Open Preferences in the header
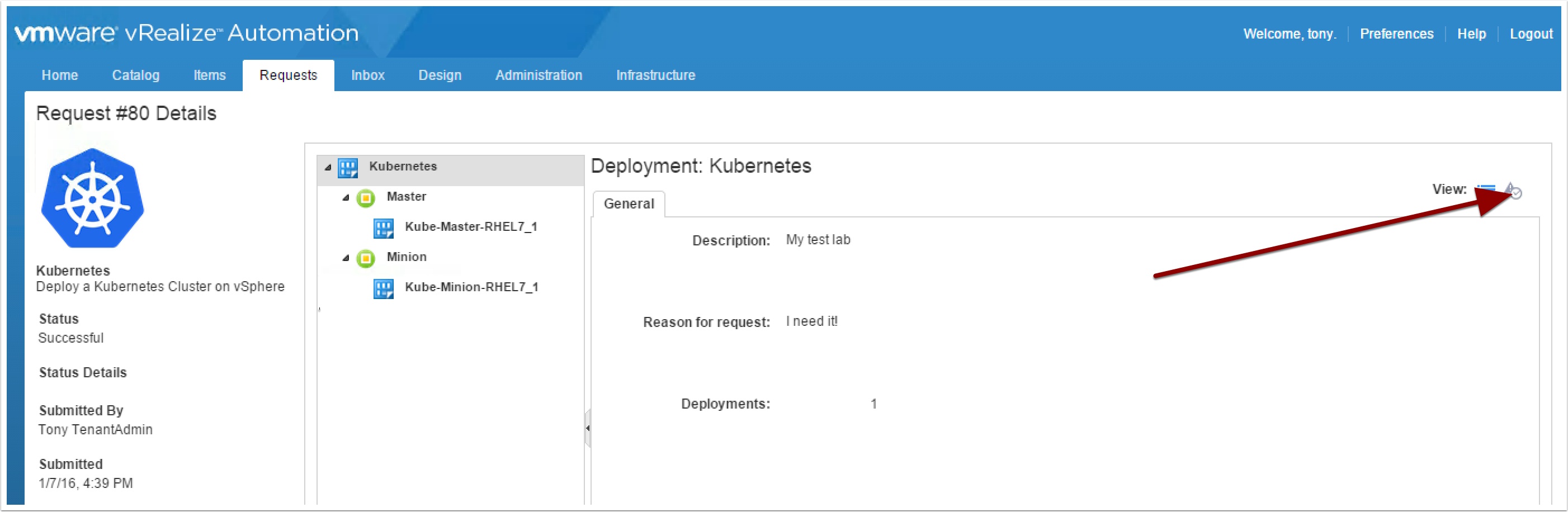Viewport: 1568px width, 512px height. tap(1396, 34)
